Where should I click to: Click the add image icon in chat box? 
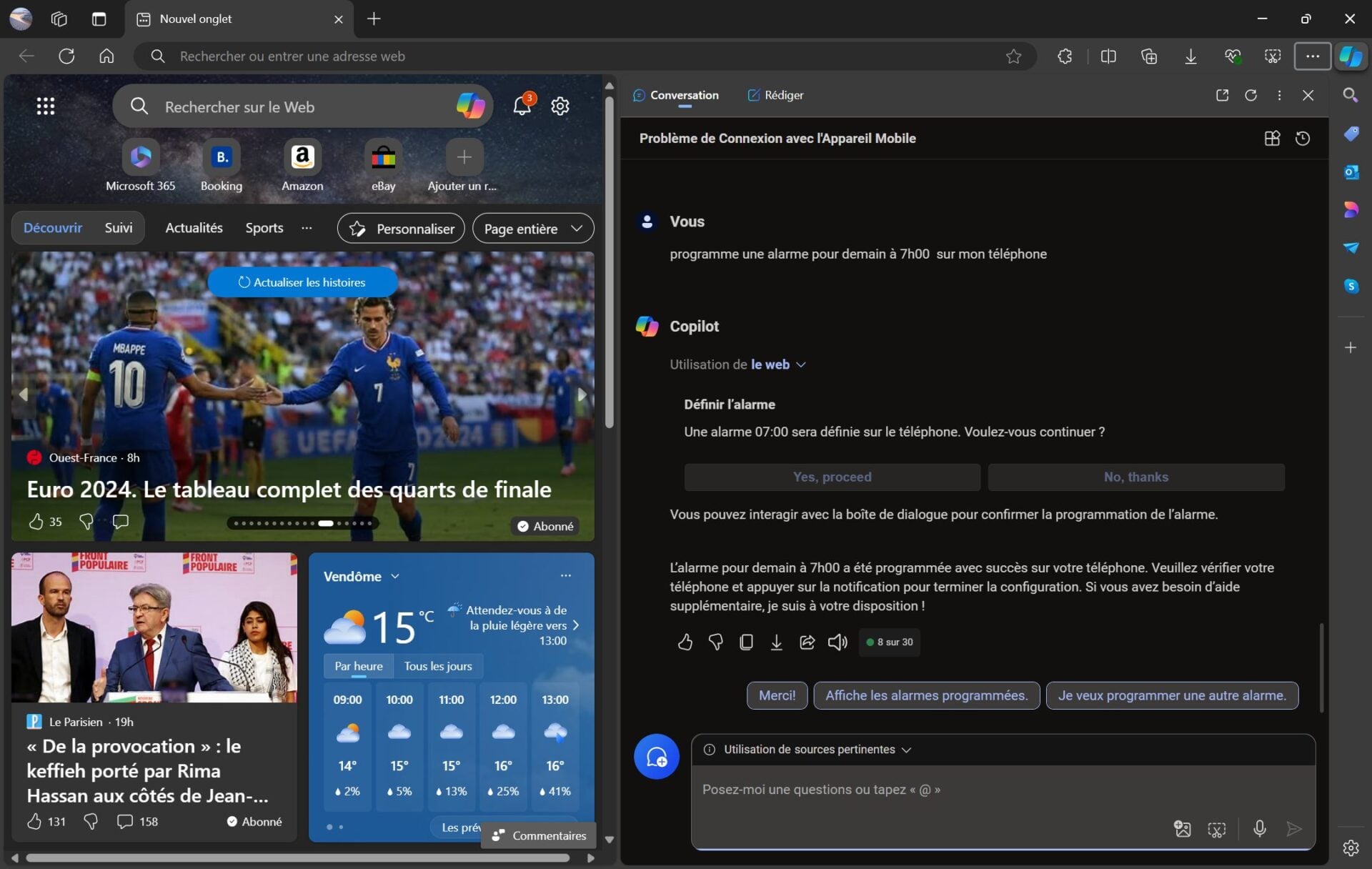(x=1182, y=828)
